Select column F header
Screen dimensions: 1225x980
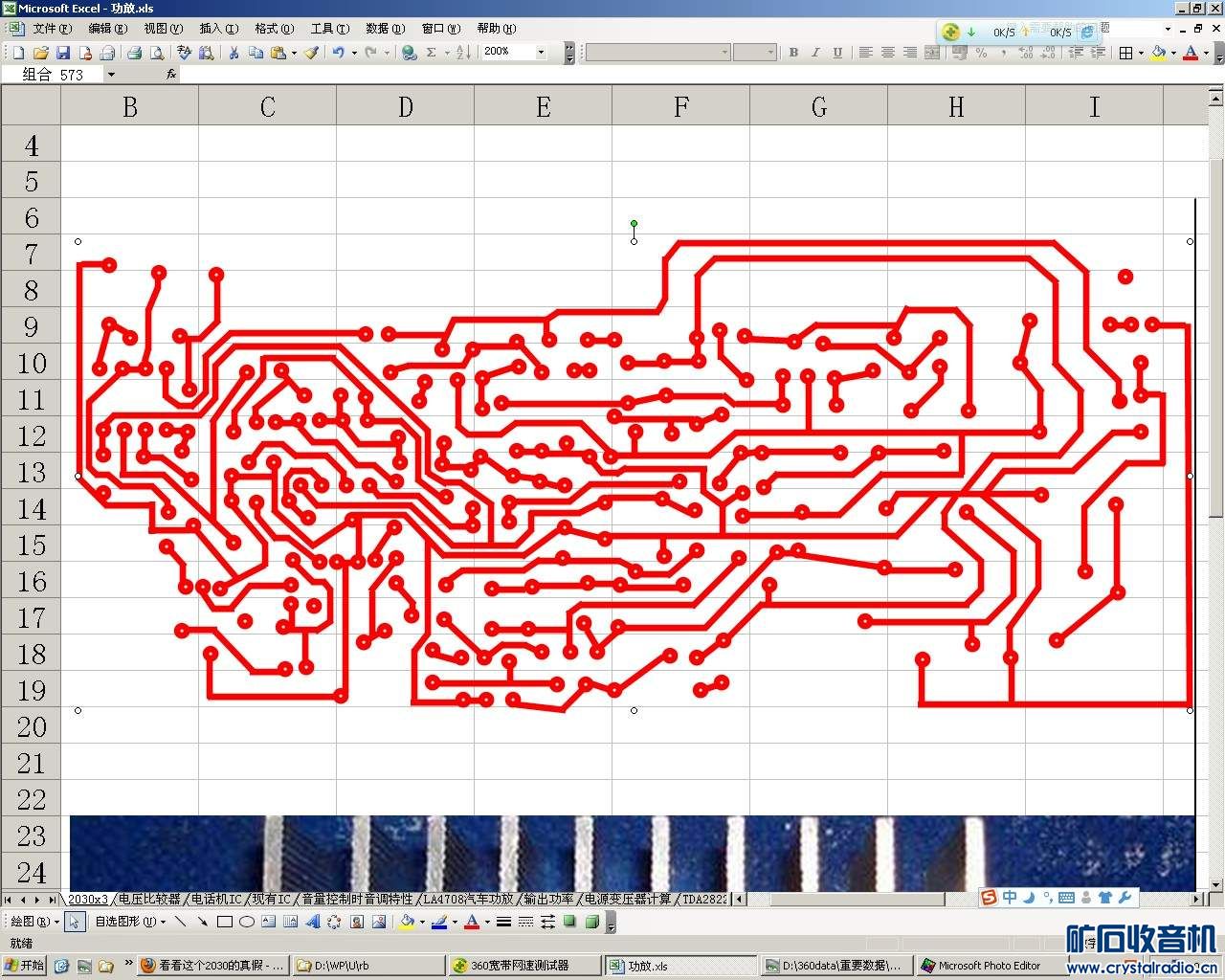[x=681, y=106]
